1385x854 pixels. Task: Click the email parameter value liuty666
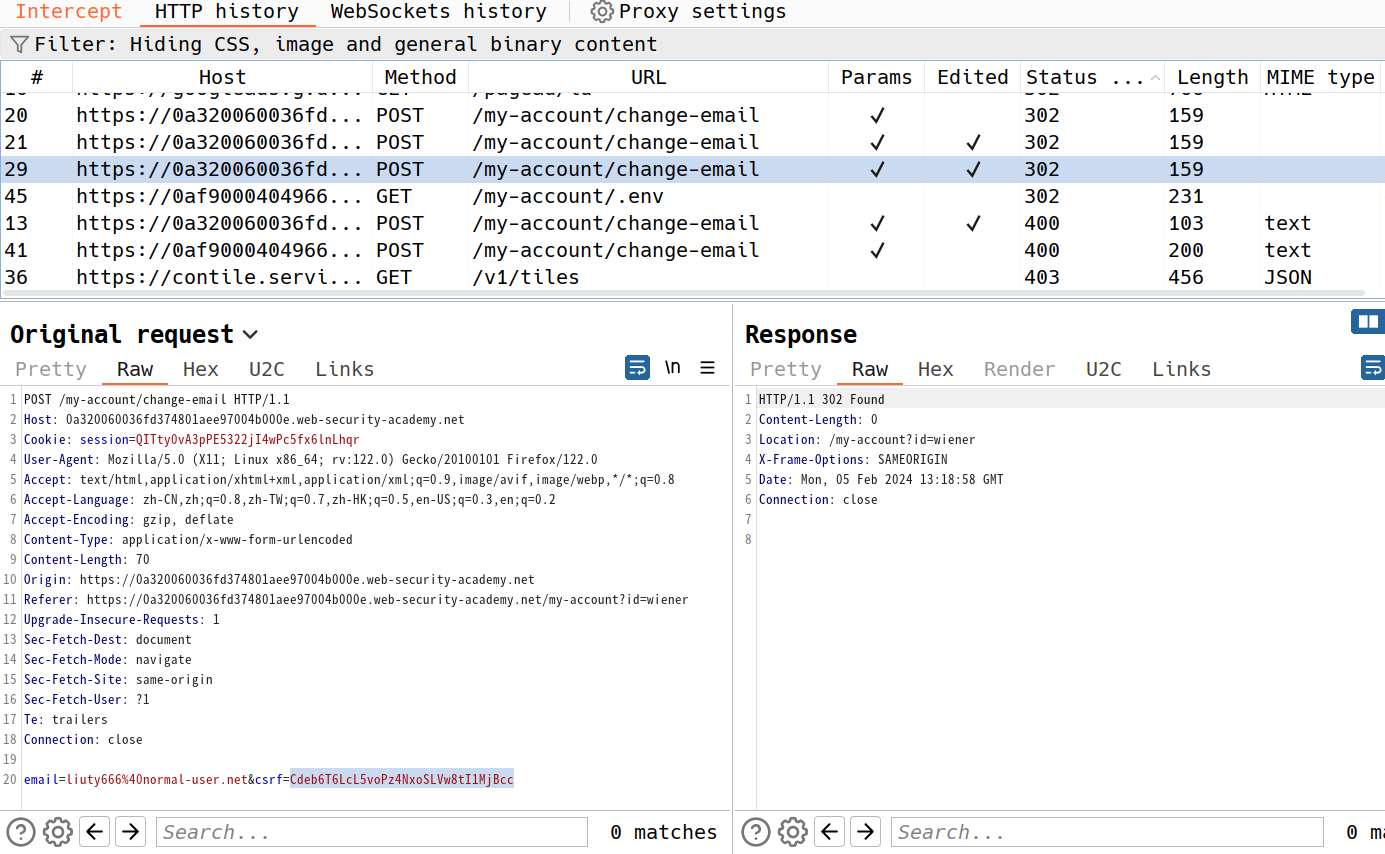point(157,779)
